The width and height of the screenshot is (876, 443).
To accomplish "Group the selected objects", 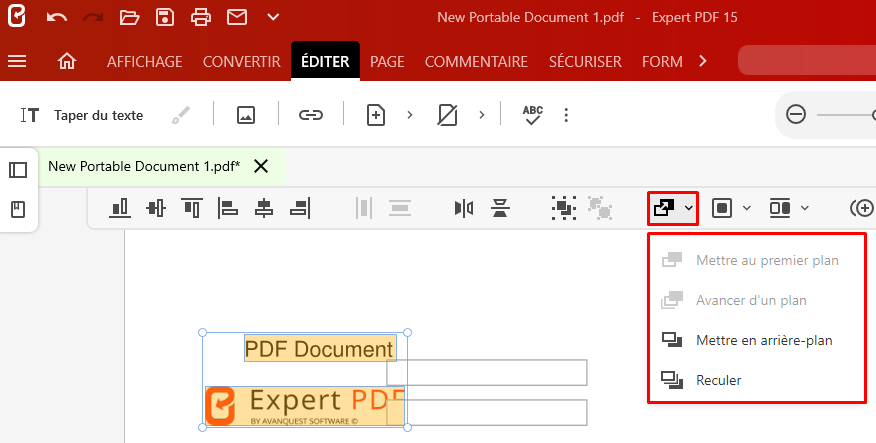I will pyautogui.click(x=564, y=208).
